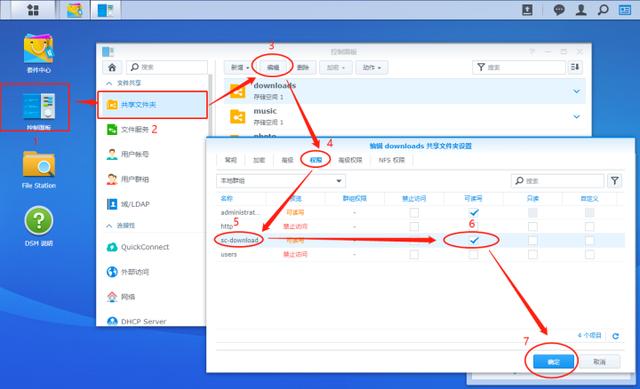Image resolution: width=640 pixels, height=389 pixels.
Task: Click the main menu grid icon
Action: point(33,9)
